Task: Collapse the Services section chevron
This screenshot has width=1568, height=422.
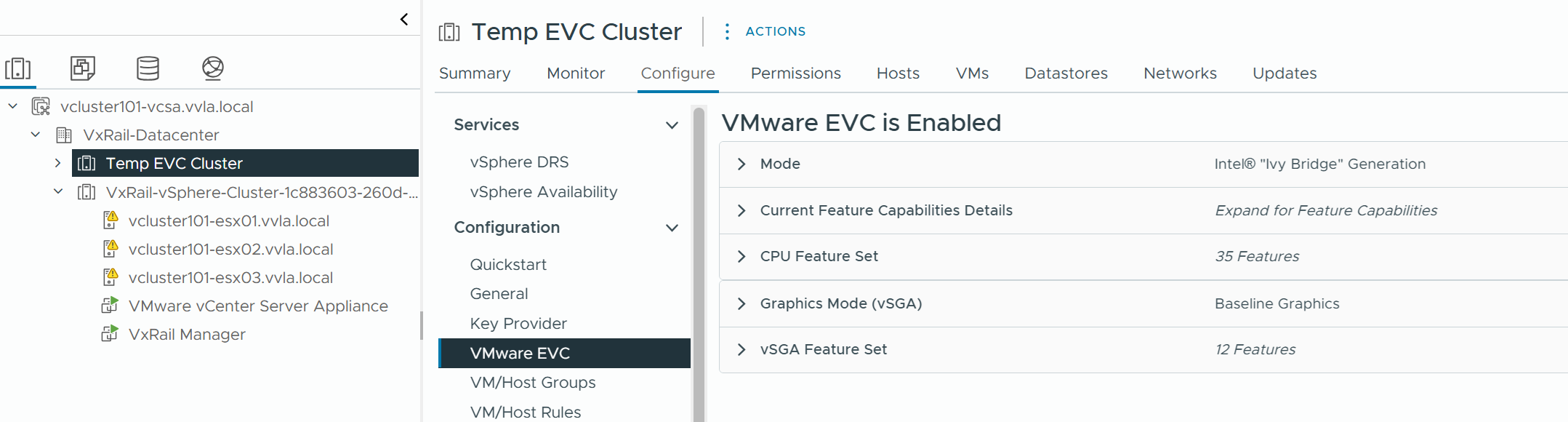Action: point(672,125)
